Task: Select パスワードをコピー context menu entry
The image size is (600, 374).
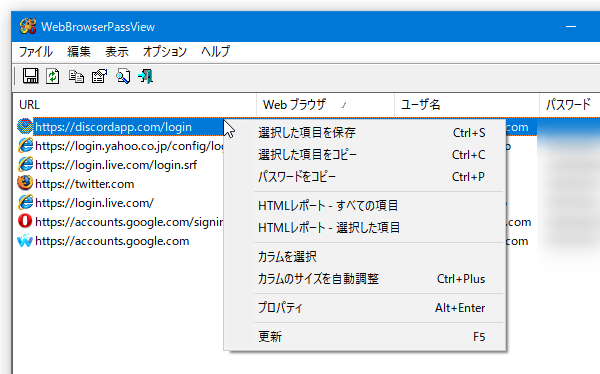Action: coord(365,177)
